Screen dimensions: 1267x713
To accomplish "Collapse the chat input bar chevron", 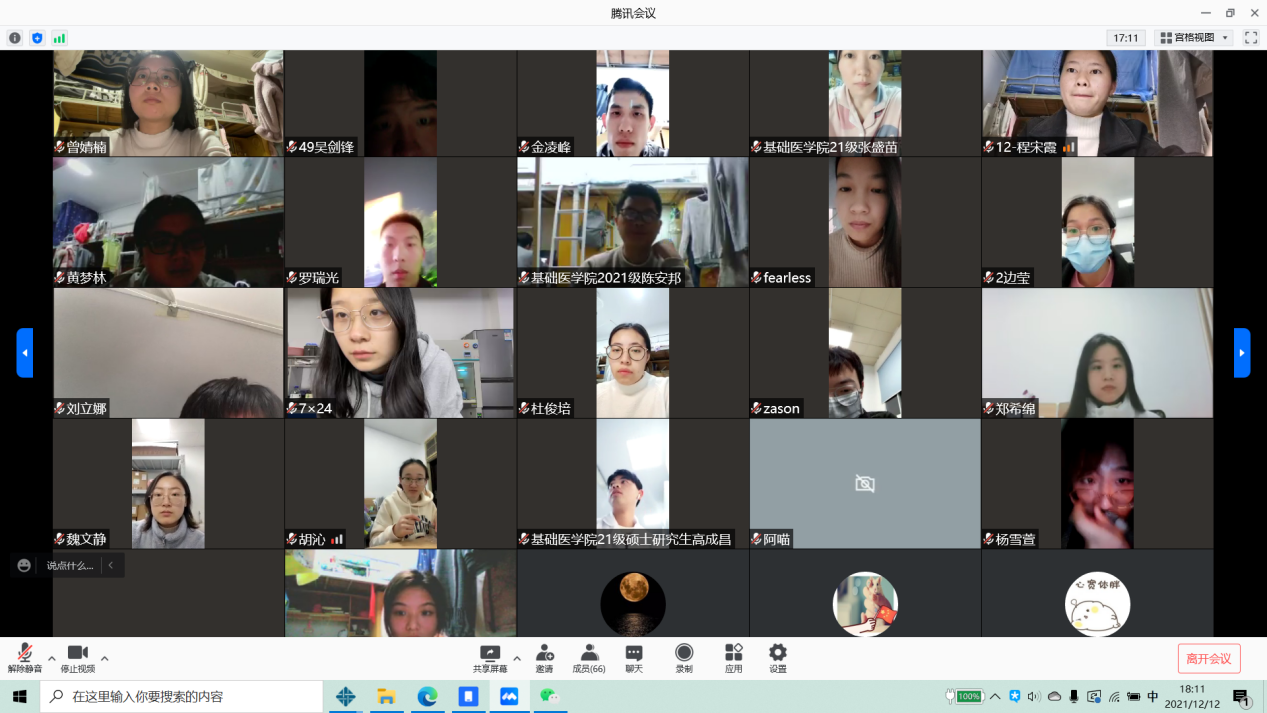I will (111, 565).
